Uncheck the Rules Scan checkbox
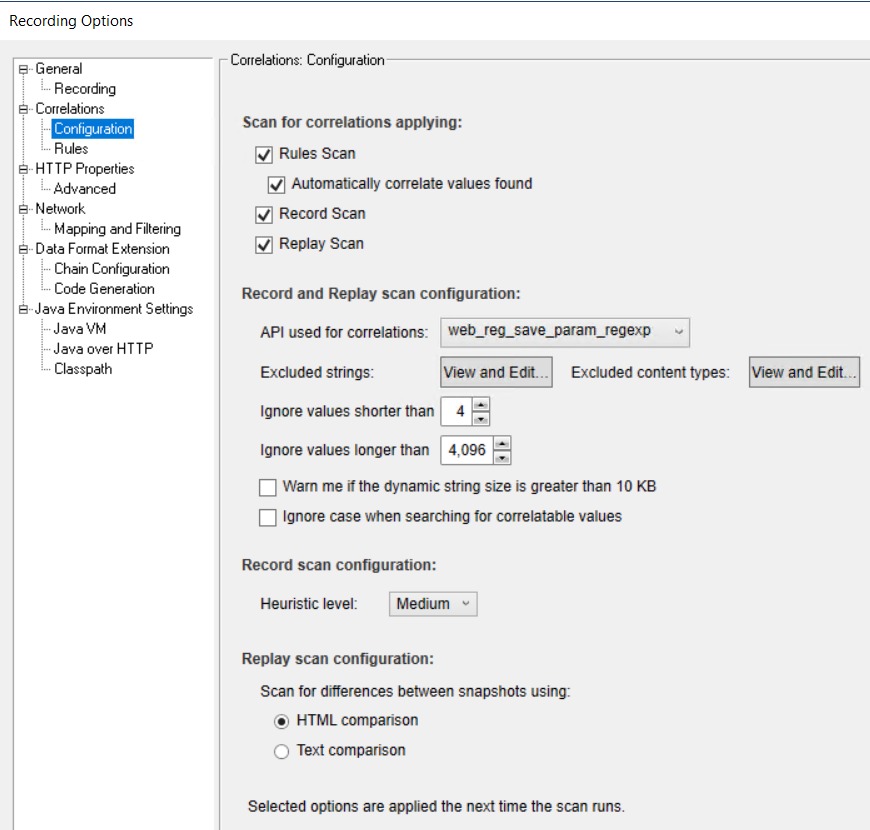The width and height of the screenshot is (870, 830). coord(264,154)
